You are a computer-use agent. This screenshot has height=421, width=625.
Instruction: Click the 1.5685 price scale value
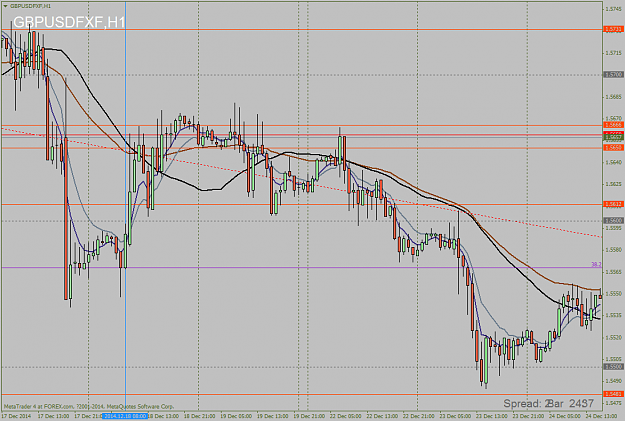(x=613, y=97)
